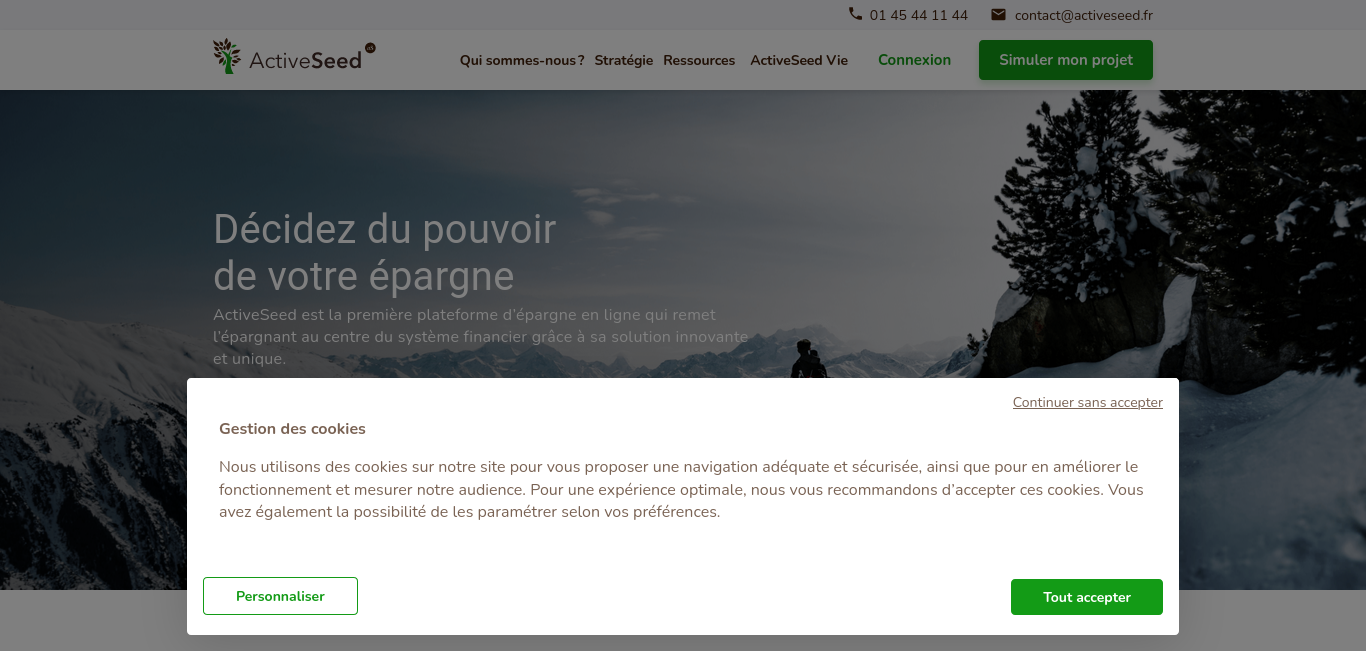Viewport: 1366px width, 651px height.
Task: Open contact@activeseed.fr email link
Action: (1083, 15)
